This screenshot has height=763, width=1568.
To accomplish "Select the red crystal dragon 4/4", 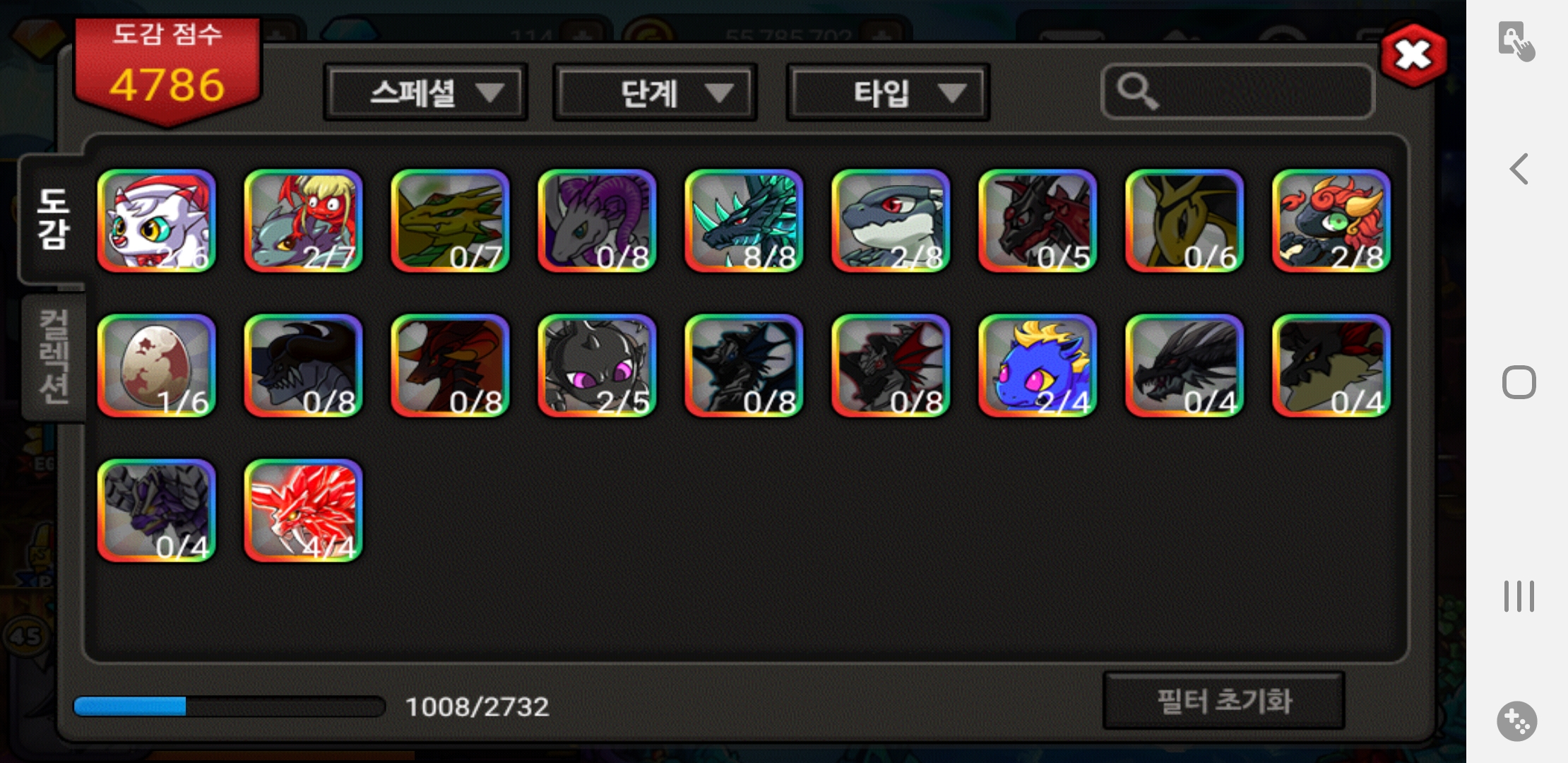I will [x=303, y=510].
